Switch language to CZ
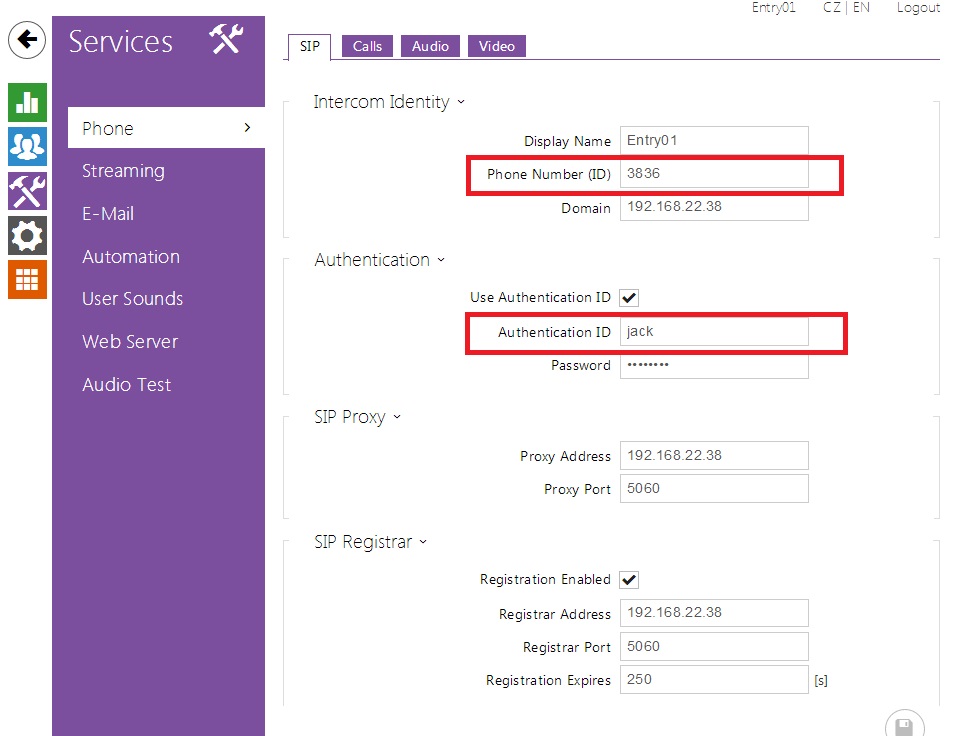This screenshot has width=961, height=736. click(831, 8)
